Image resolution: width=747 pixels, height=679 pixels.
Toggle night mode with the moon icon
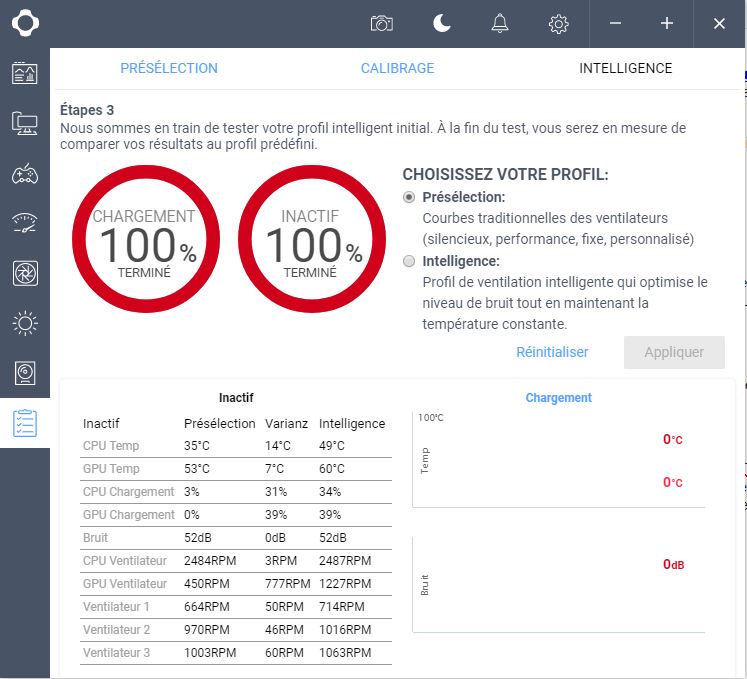point(441,24)
